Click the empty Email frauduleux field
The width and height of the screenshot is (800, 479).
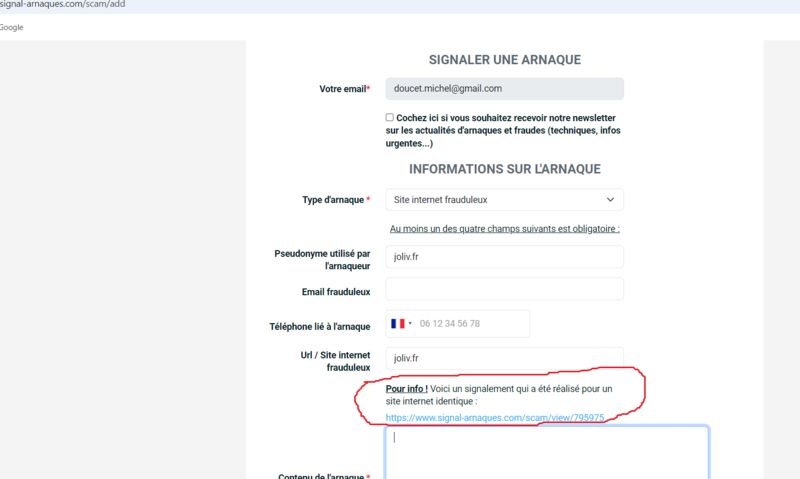[x=504, y=290]
